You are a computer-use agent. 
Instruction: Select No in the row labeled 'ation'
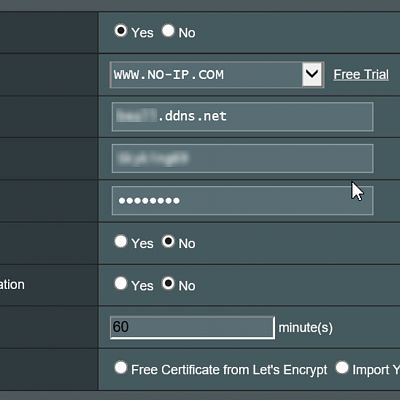click(168, 283)
